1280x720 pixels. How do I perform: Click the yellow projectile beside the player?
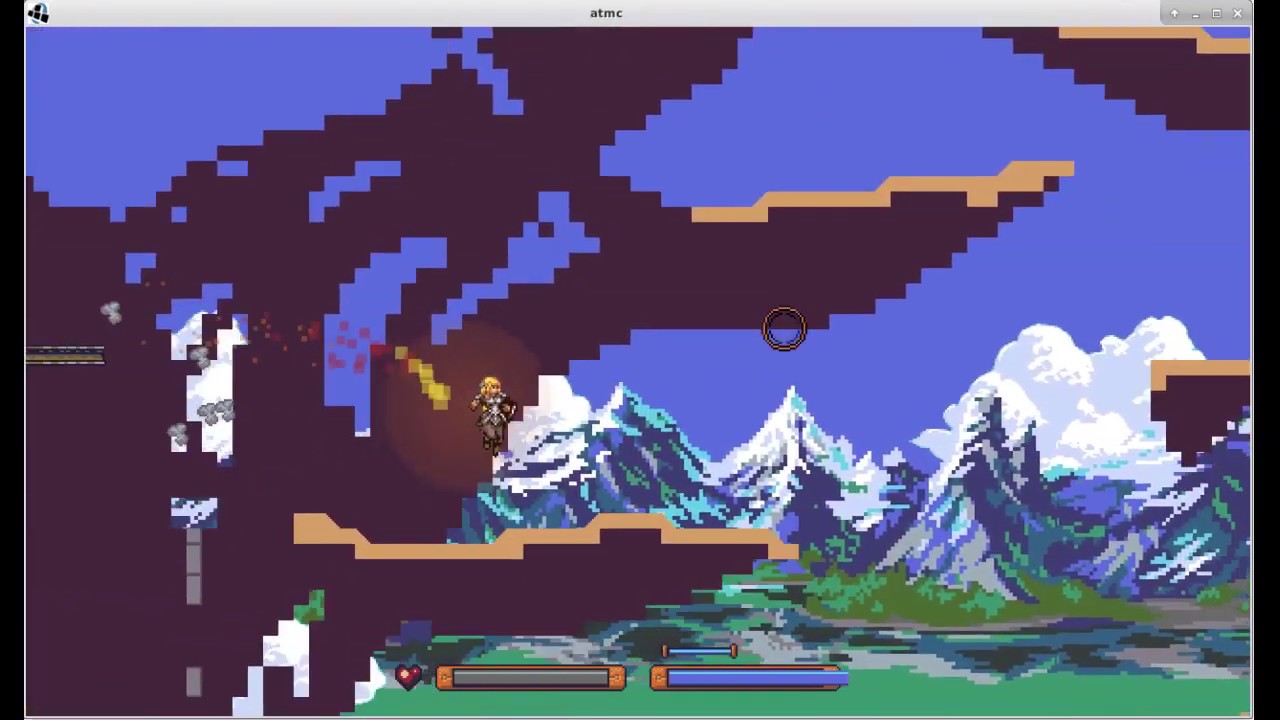tap(423, 379)
